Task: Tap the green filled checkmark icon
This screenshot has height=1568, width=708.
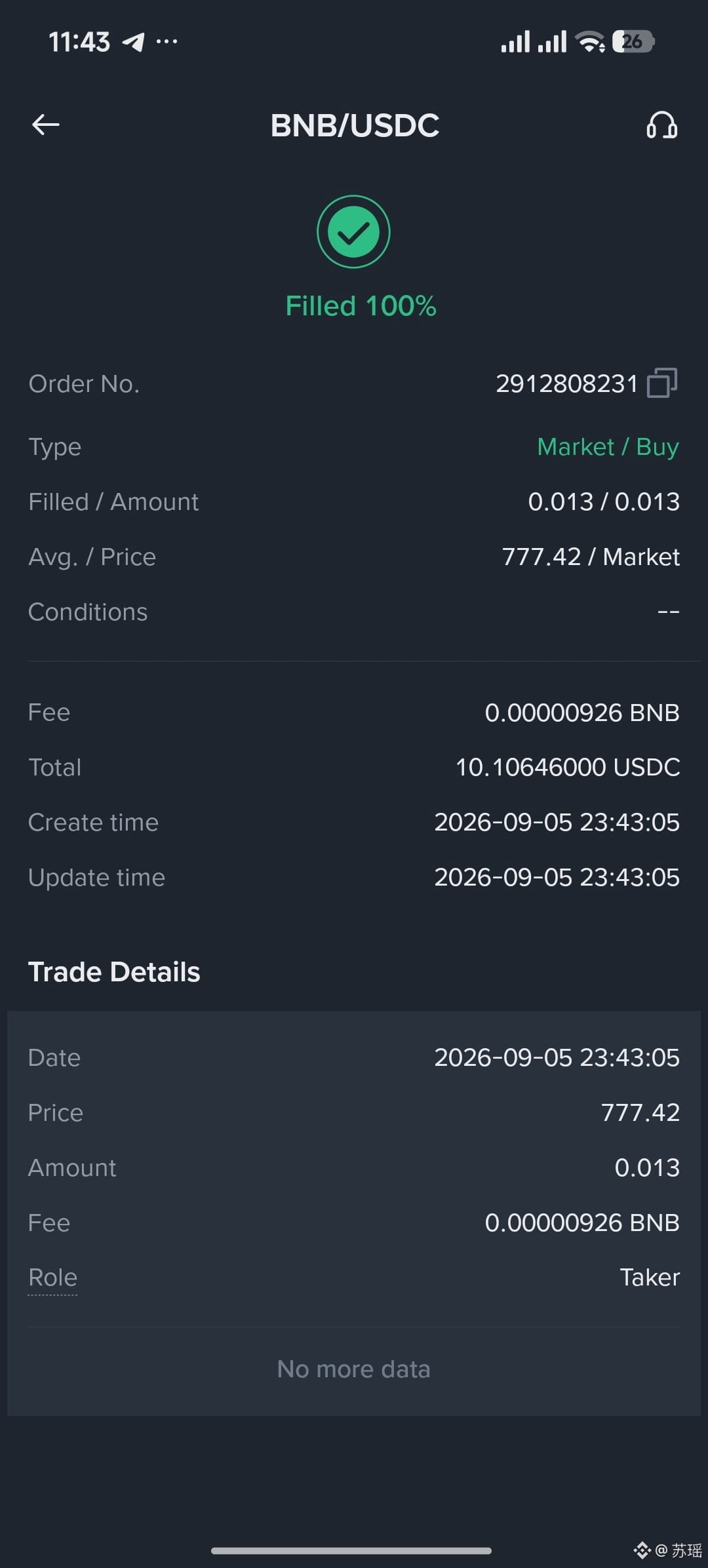Action: [x=353, y=231]
